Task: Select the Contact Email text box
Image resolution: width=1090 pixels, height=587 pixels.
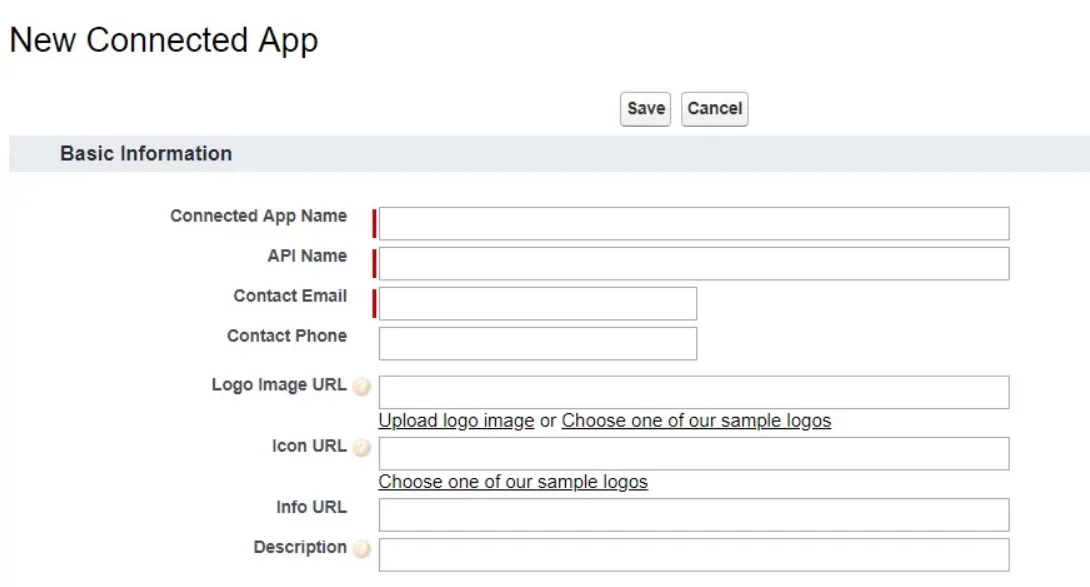Action: 537,303
